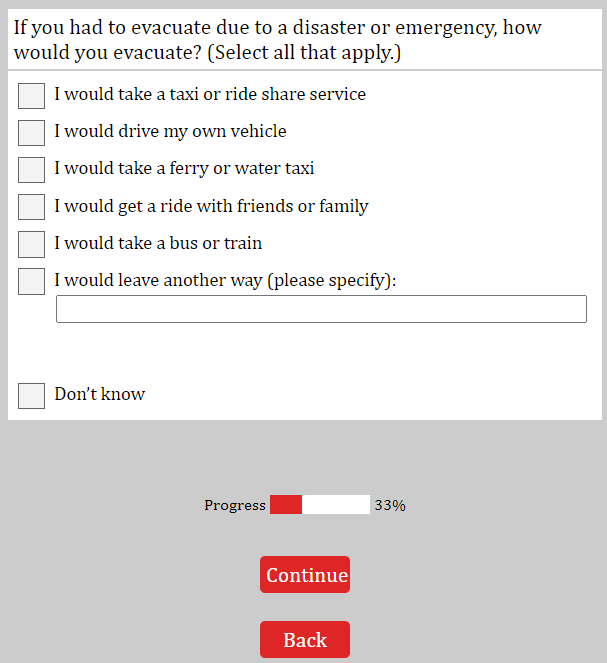
Task: Focus the please specify text input field
Action: point(321,309)
